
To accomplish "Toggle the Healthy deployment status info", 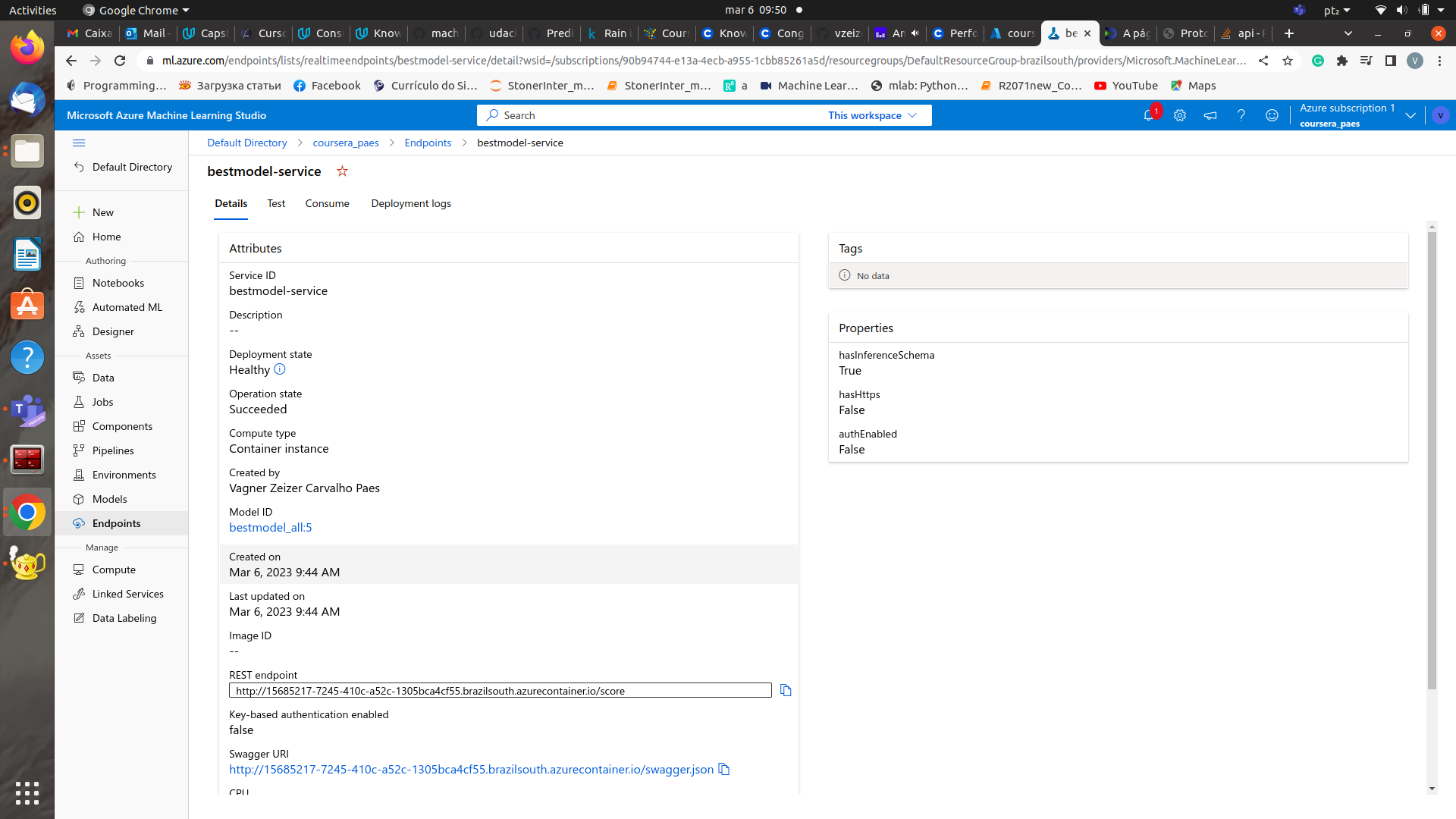I will tap(279, 369).
